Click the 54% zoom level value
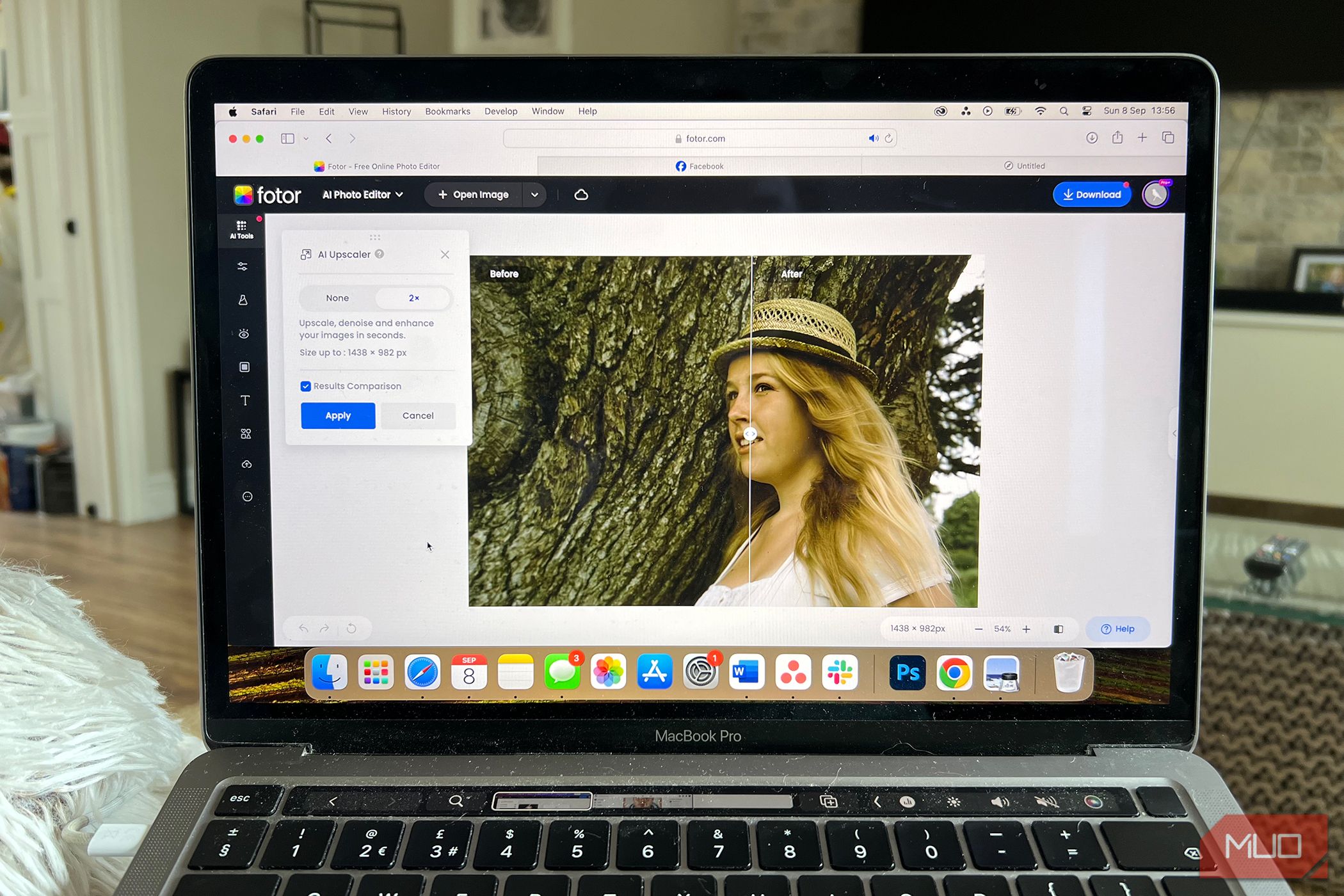Image resolution: width=1344 pixels, height=896 pixels. point(1002,629)
